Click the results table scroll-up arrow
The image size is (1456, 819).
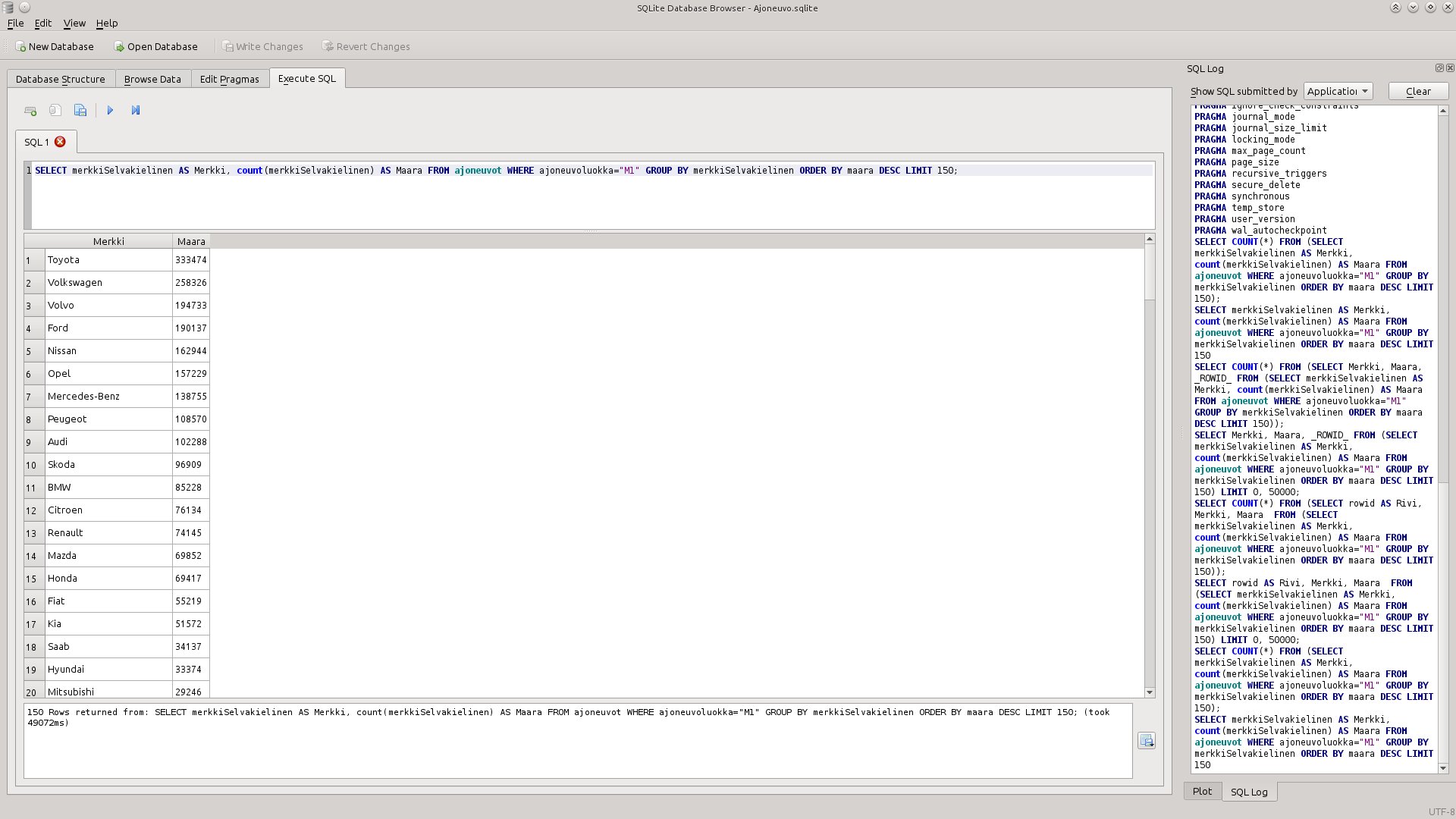[x=1150, y=240]
